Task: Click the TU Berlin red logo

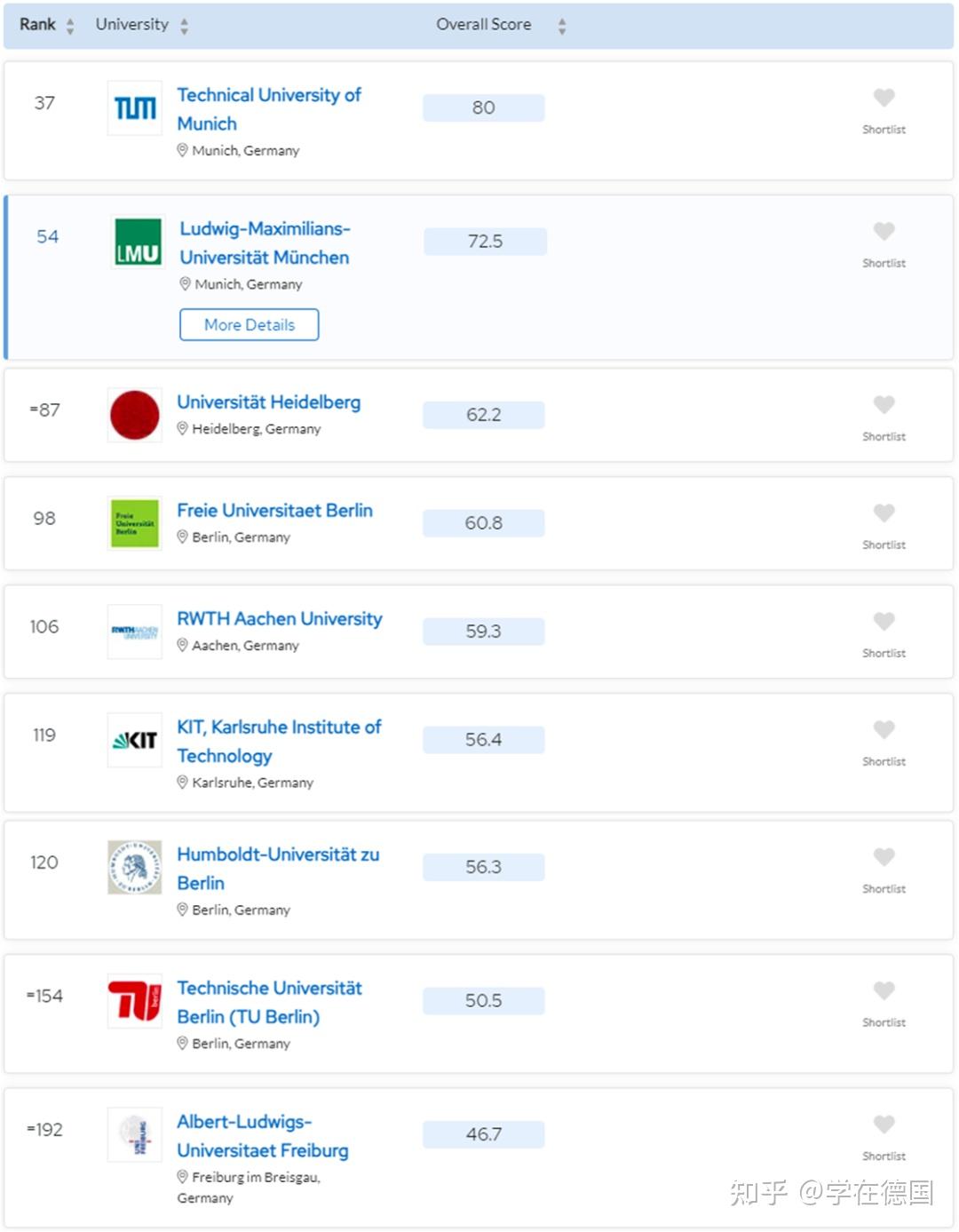Action: 135,1001
